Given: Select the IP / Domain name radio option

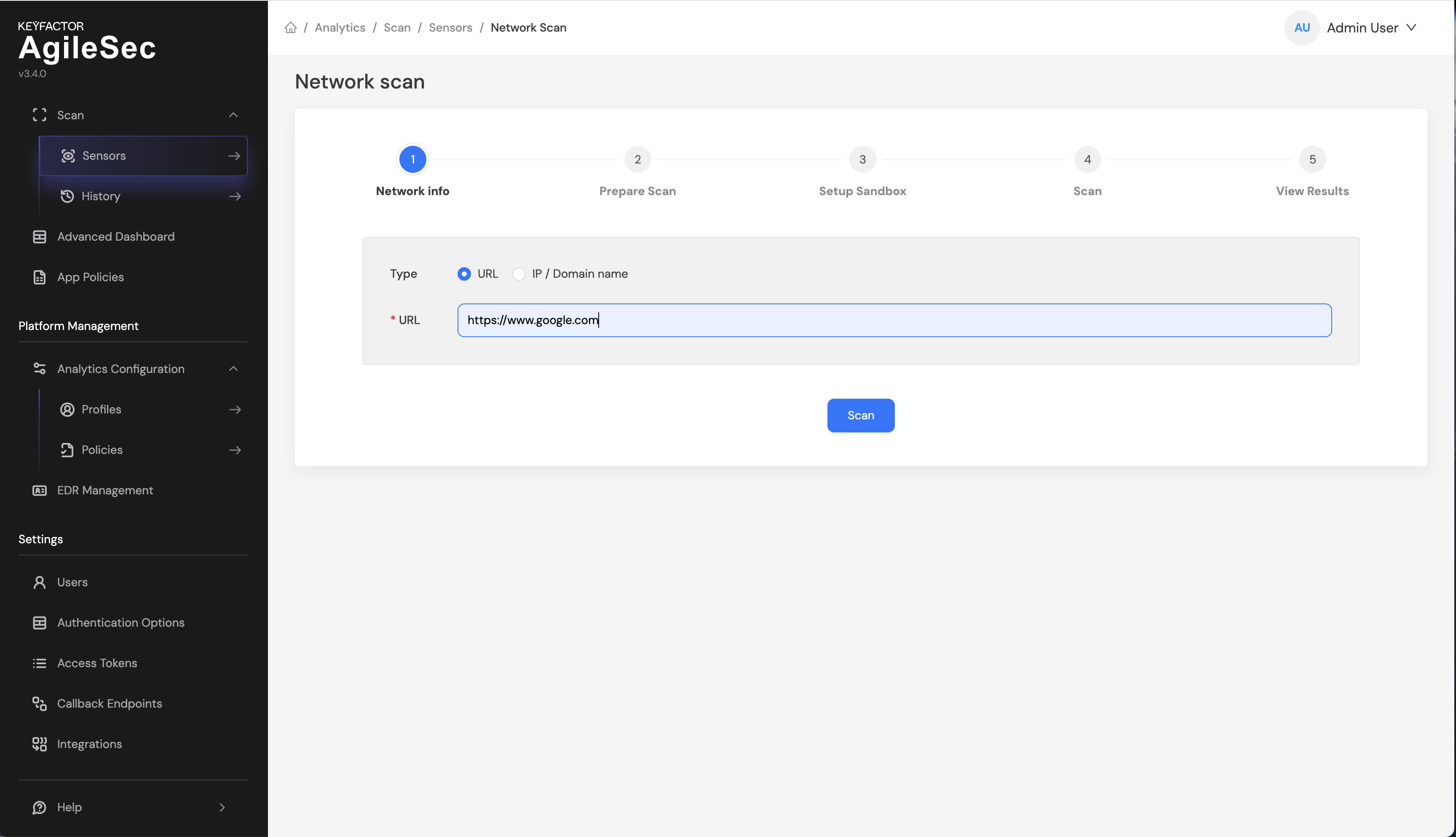Looking at the screenshot, I should point(519,274).
